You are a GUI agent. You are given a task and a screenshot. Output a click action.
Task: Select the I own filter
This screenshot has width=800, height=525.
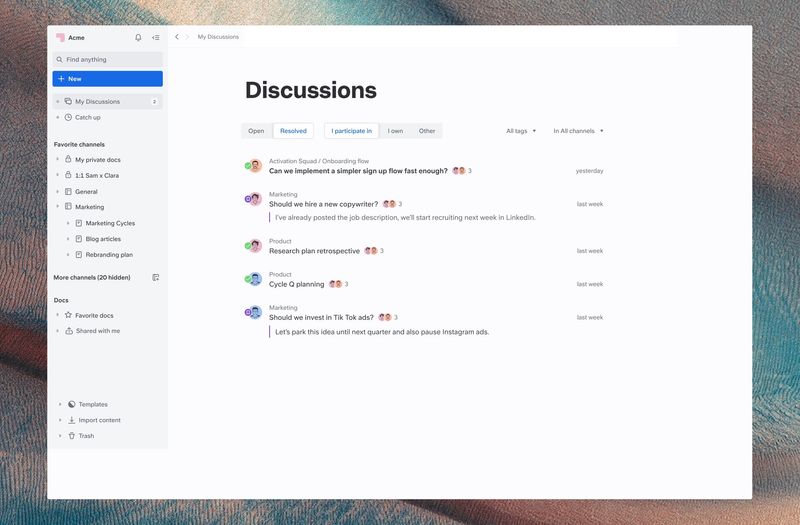coord(395,131)
